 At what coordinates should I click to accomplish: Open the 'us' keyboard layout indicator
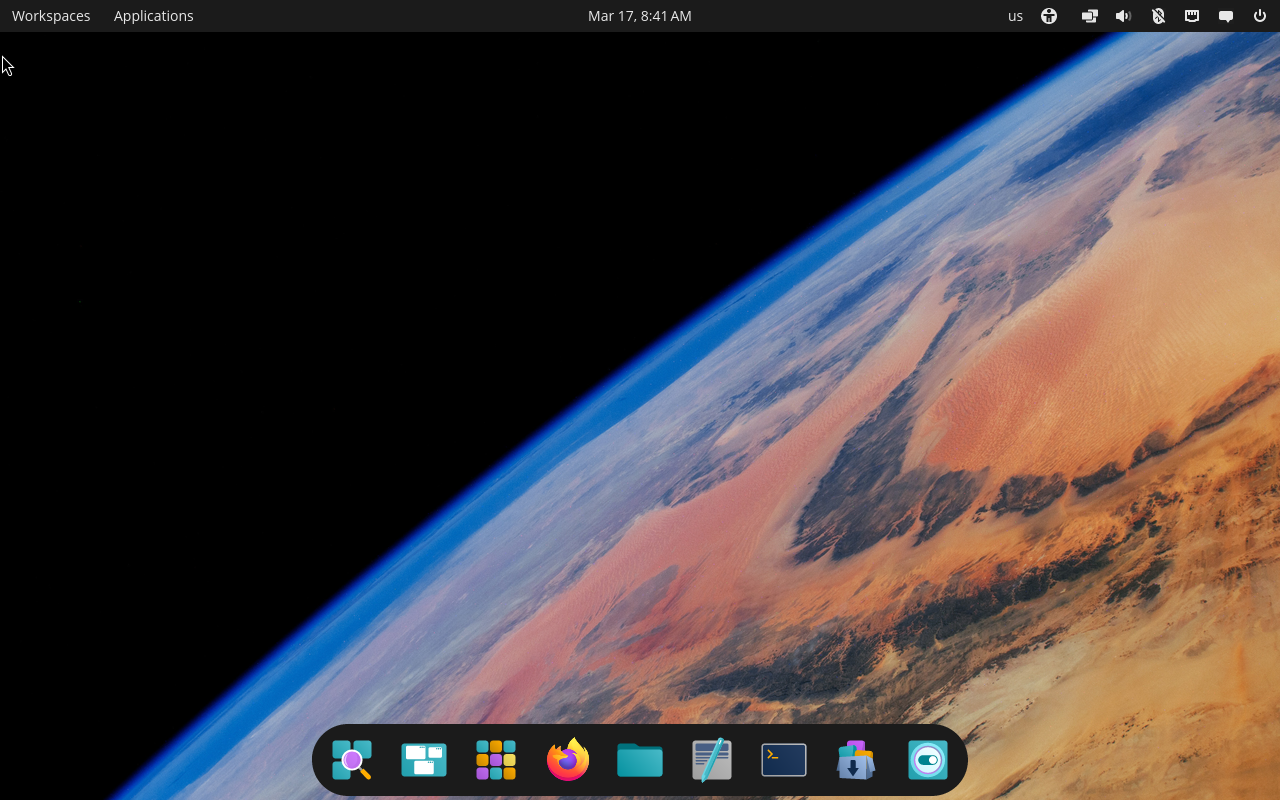[x=1016, y=16]
